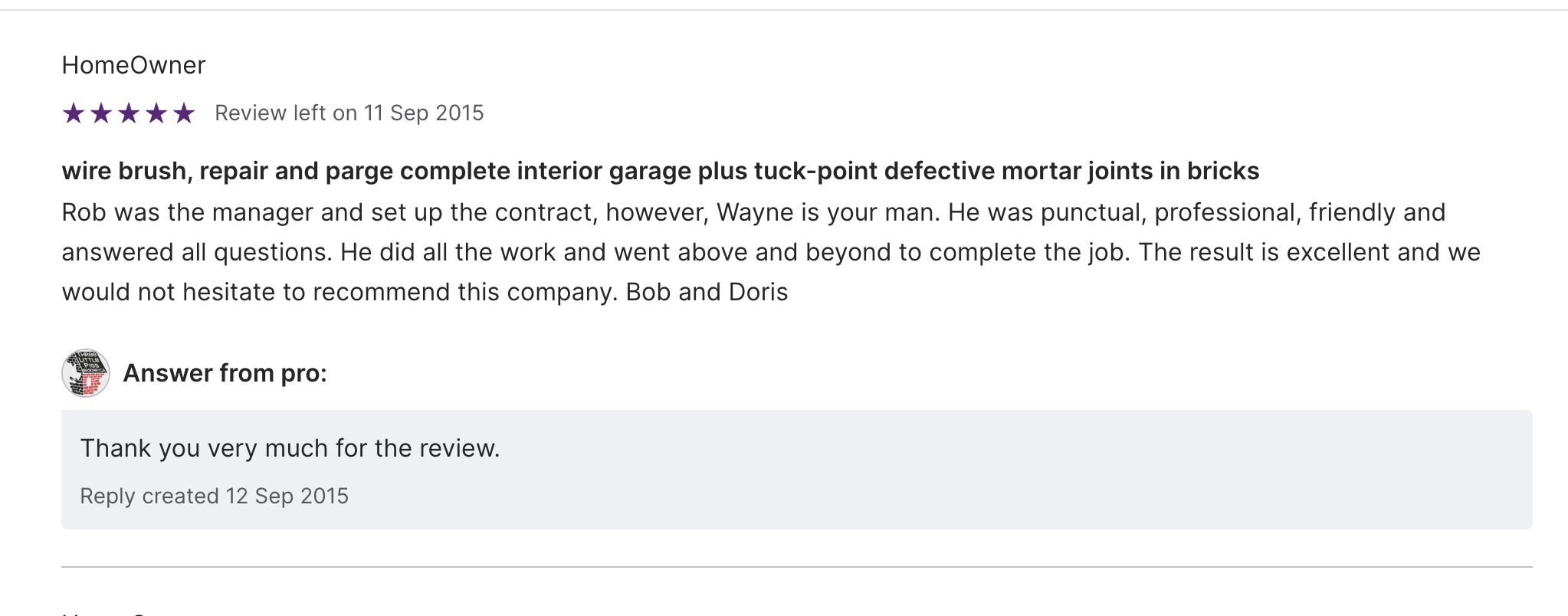
Task: Click the third purple rating star
Action: click(x=129, y=113)
